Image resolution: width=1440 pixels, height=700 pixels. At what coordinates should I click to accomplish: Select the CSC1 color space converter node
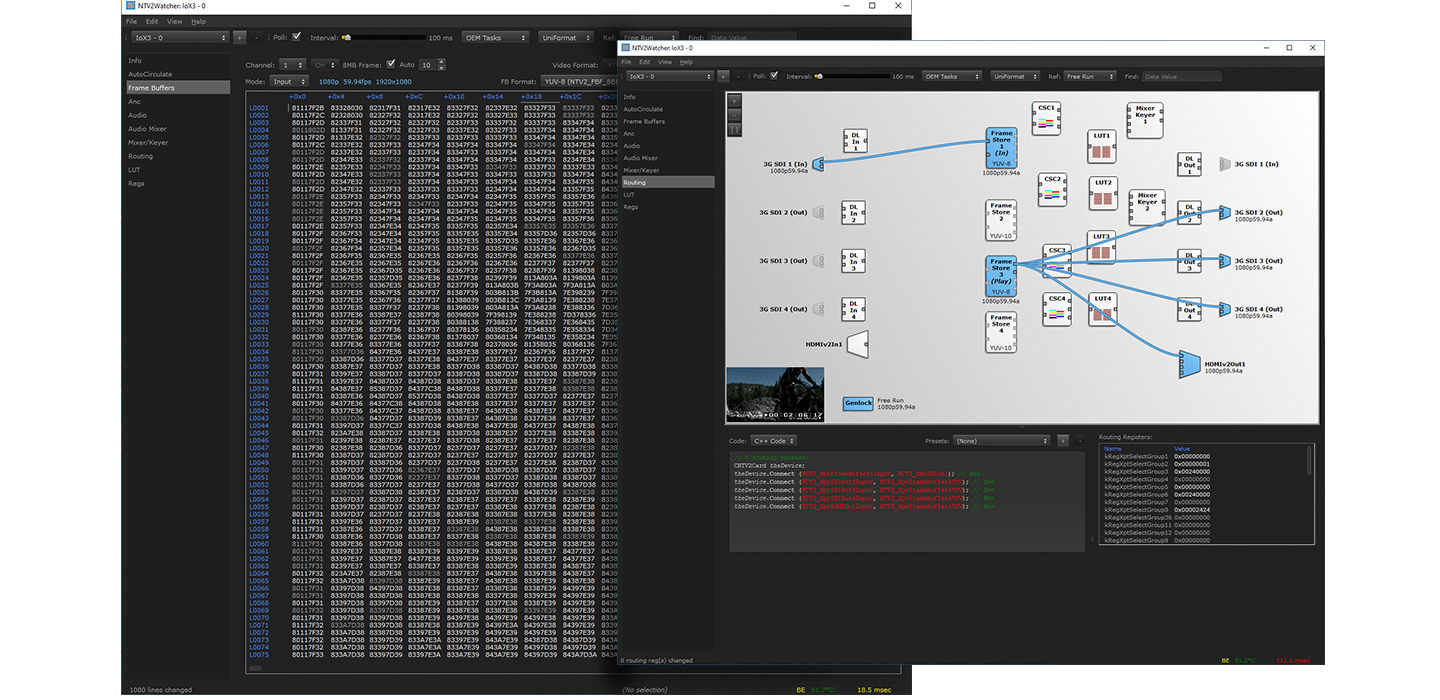(x=1046, y=119)
